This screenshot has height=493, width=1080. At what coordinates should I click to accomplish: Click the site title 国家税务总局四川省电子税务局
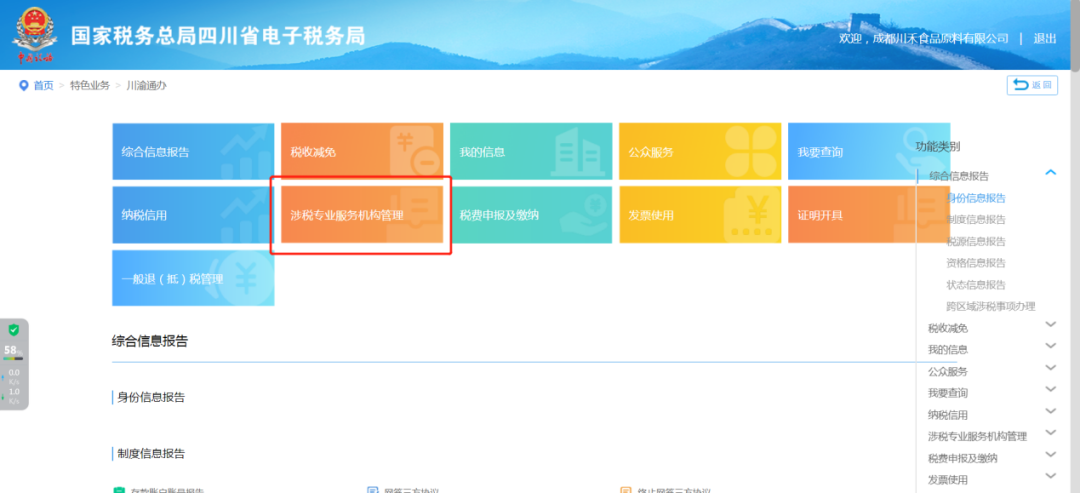(218, 36)
